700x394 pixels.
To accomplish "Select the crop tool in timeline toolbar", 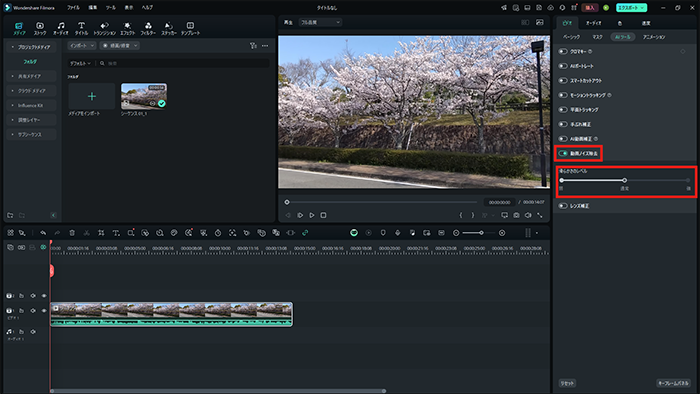I will click(x=101, y=233).
